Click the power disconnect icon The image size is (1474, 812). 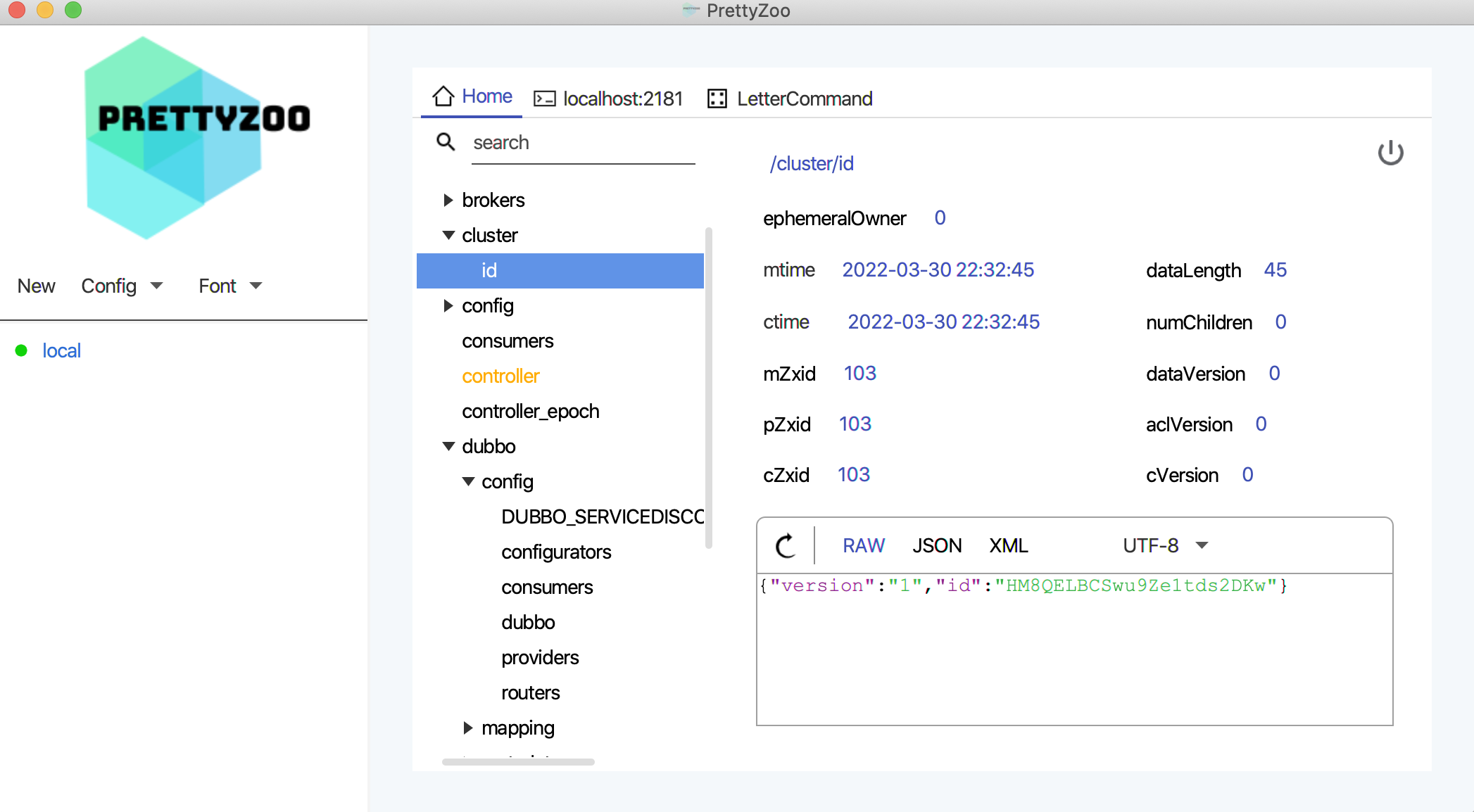tap(1390, 153)
